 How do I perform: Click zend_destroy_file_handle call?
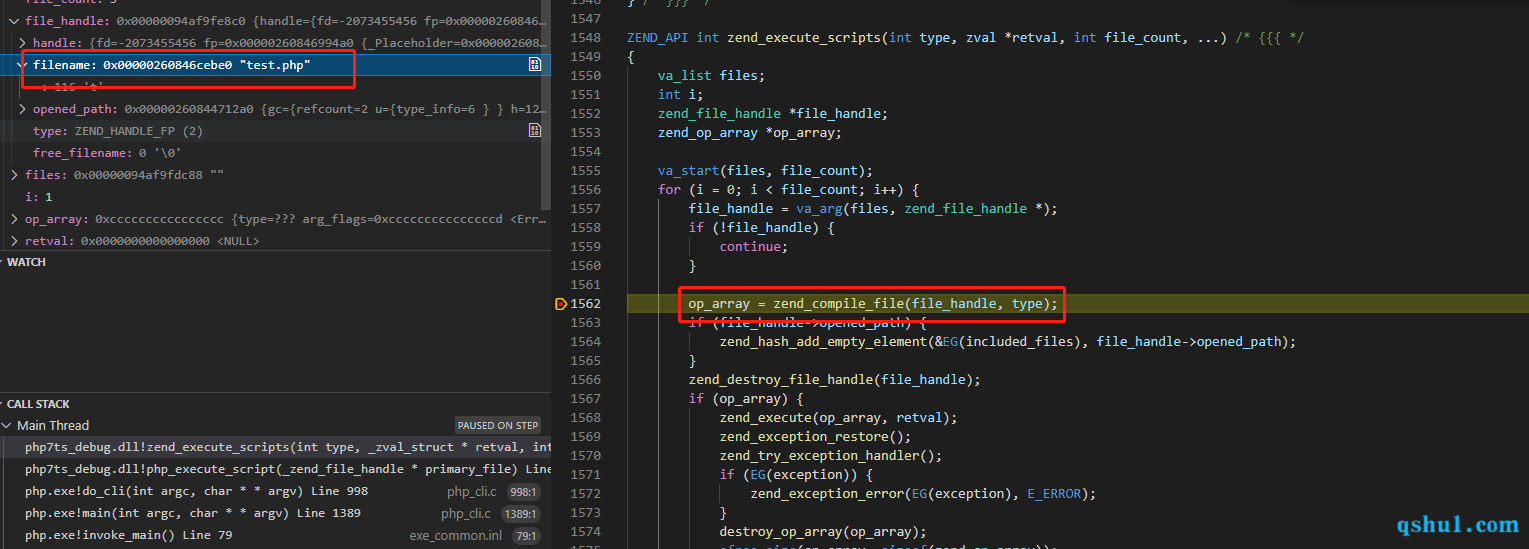tap(834, 380)
